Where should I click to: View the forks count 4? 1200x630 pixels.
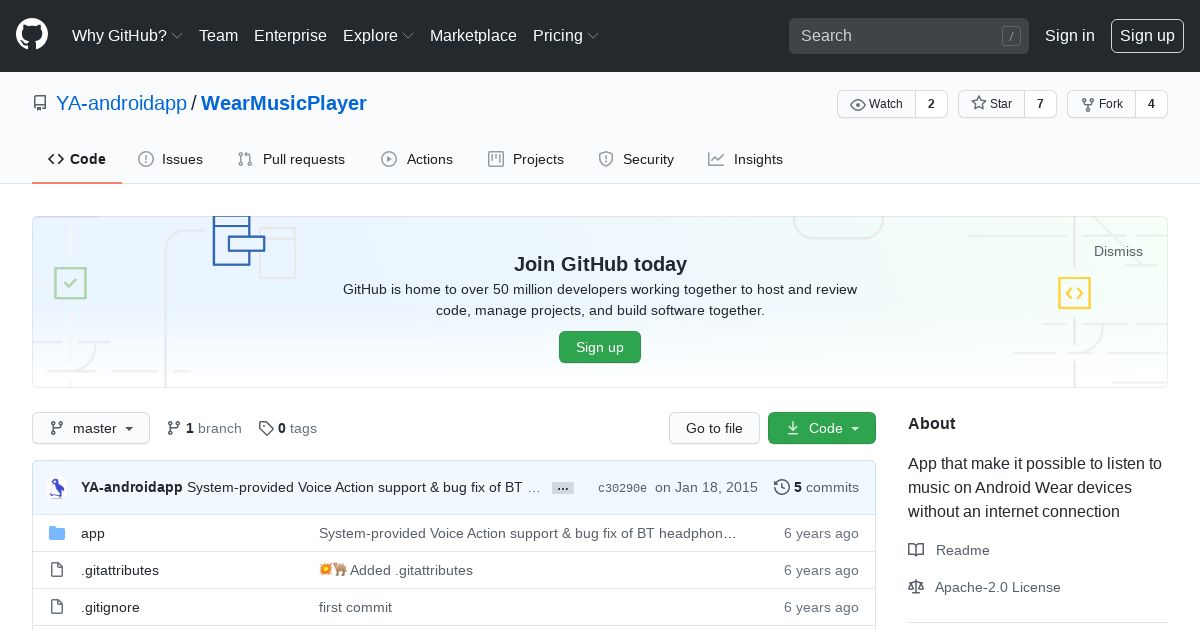click(x=1151, y=104)
